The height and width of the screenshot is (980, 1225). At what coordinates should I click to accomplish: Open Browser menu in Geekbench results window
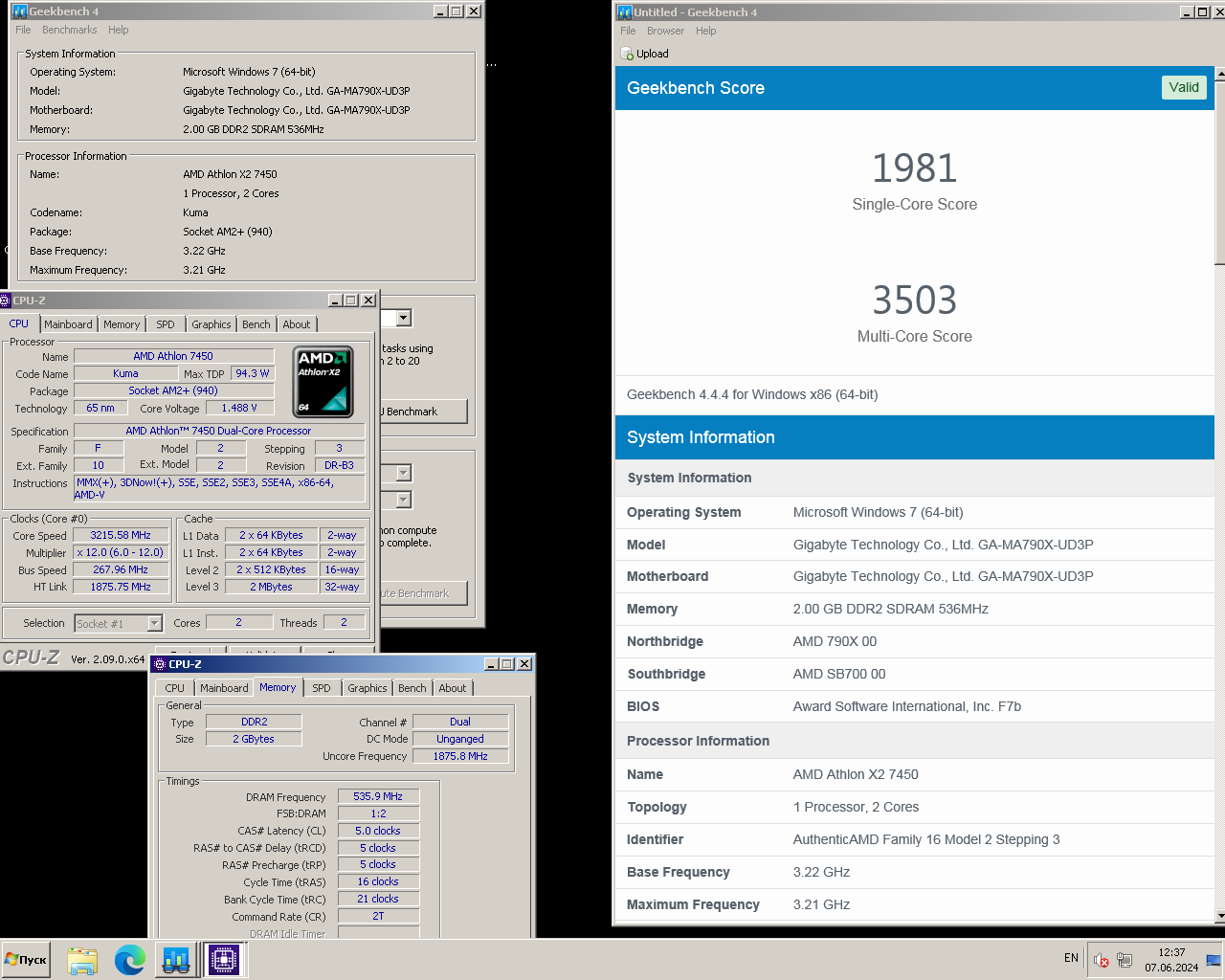click(x=665, y=31)
